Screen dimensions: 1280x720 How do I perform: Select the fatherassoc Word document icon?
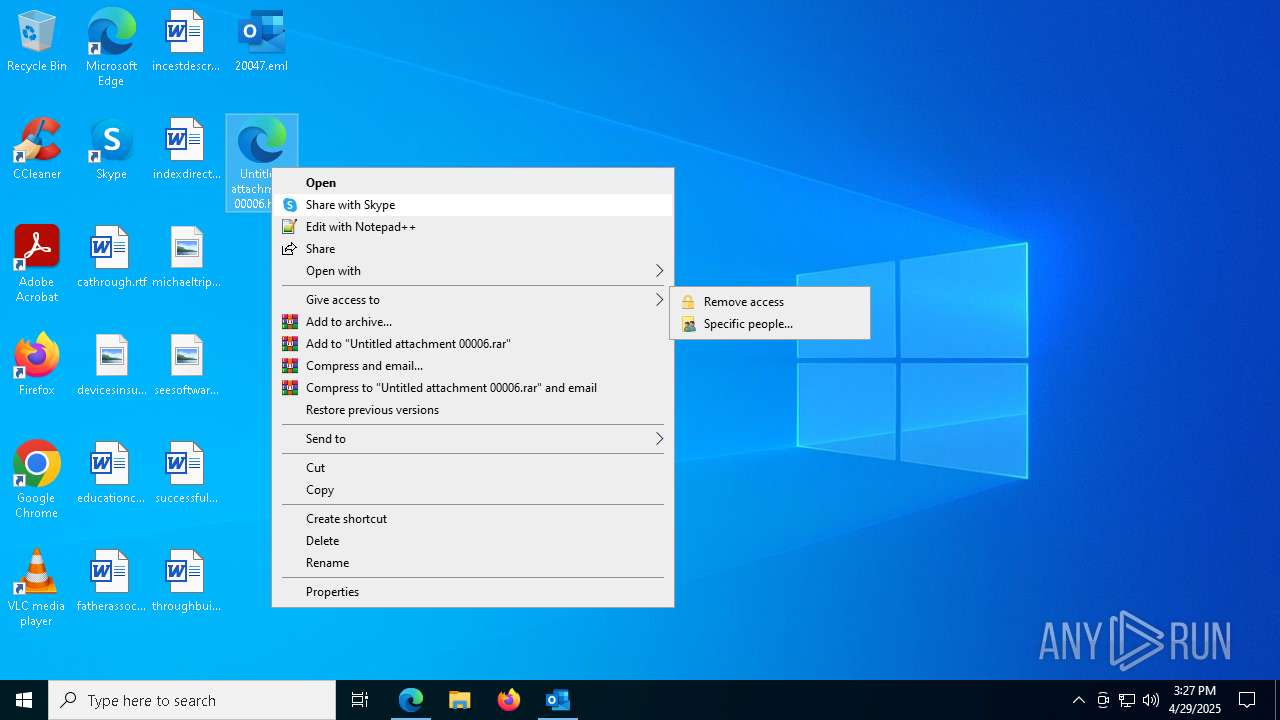point(111,582)
